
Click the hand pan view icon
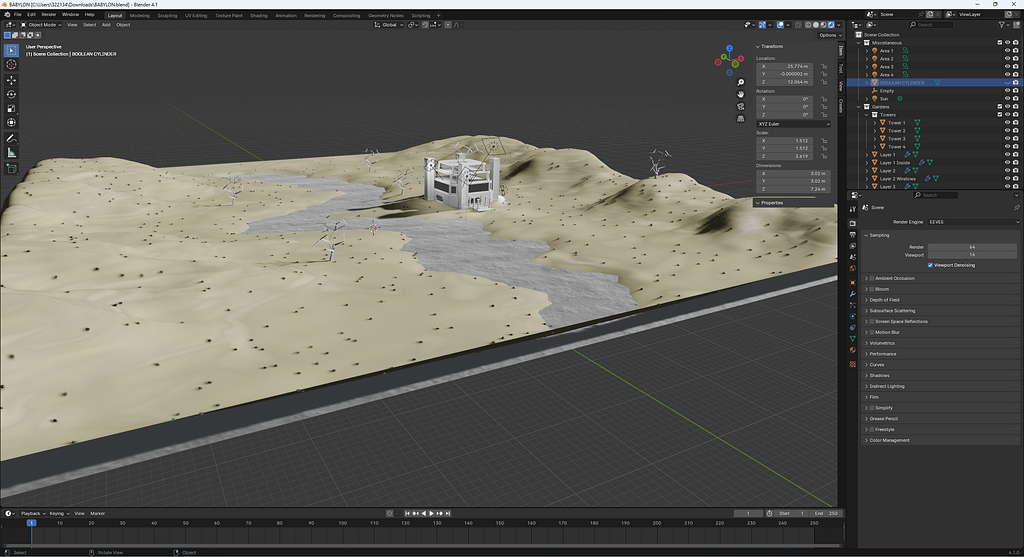(740, 94)
